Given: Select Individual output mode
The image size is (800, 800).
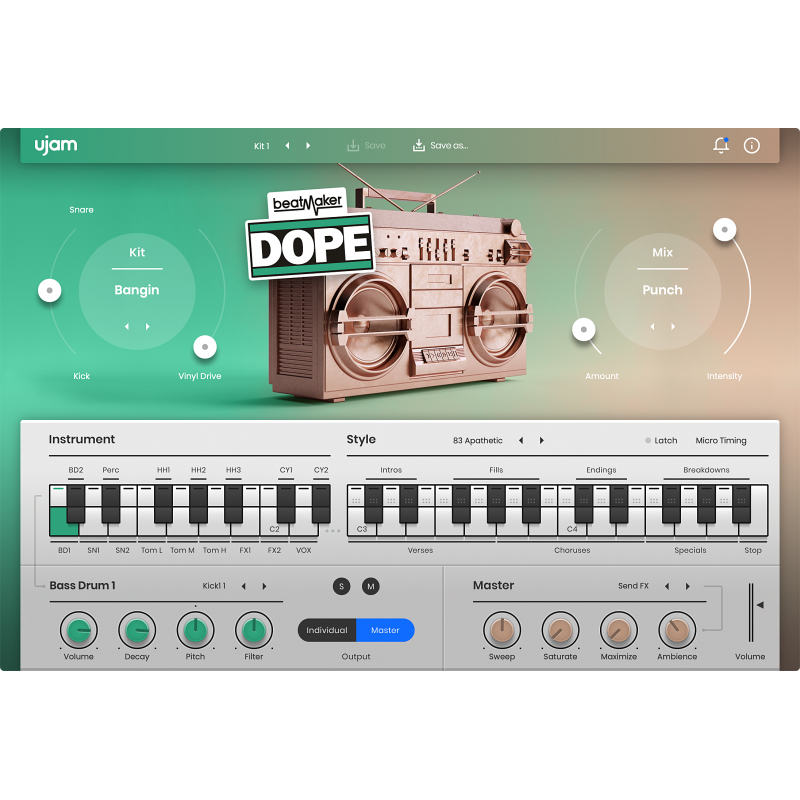Looking at the screenshot, I should coord(327,630).
